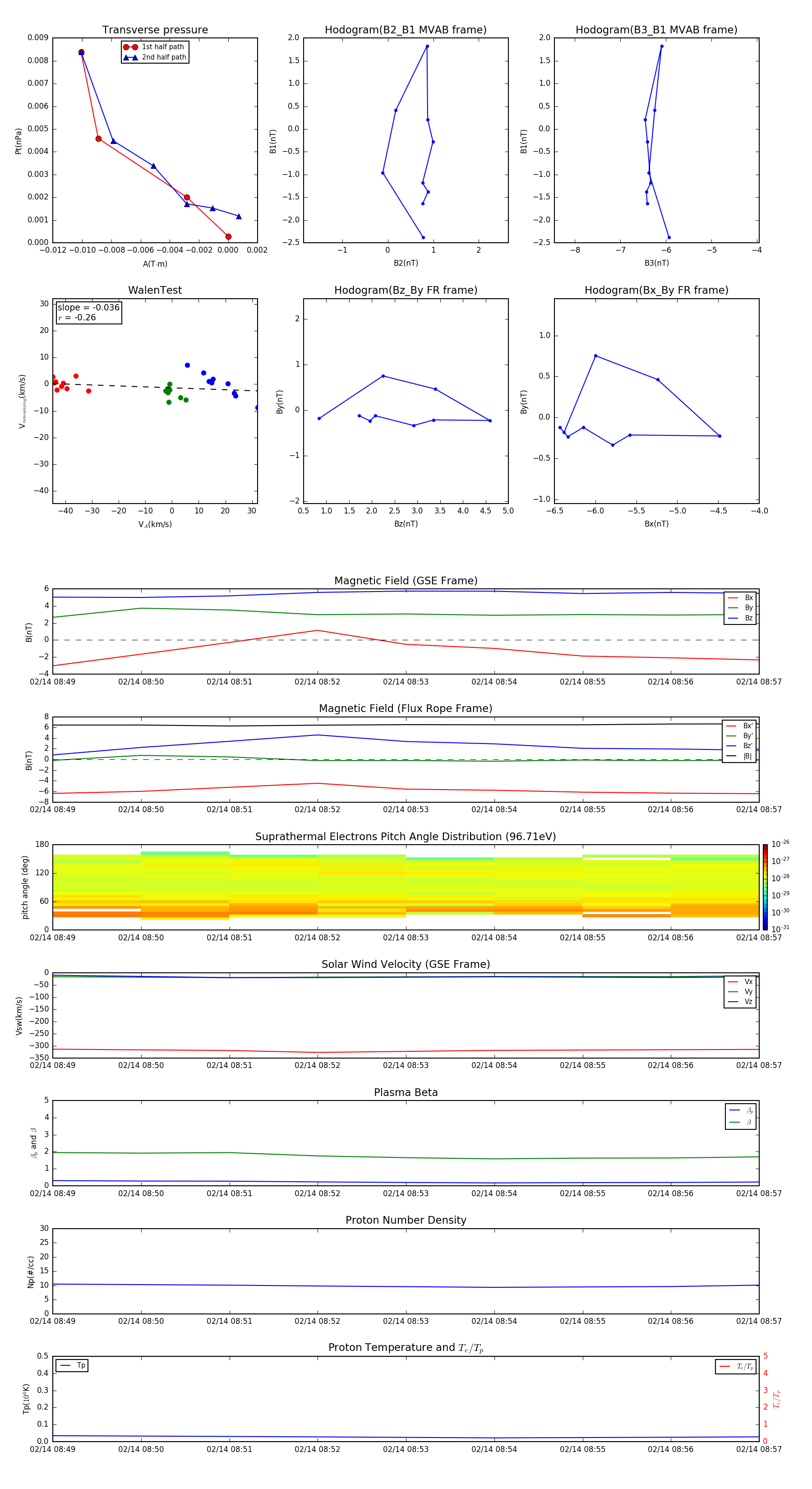Click the 'Plasma Beta' plot title
This screenshot has height=1489, width=812.
tap(406, 1093)
